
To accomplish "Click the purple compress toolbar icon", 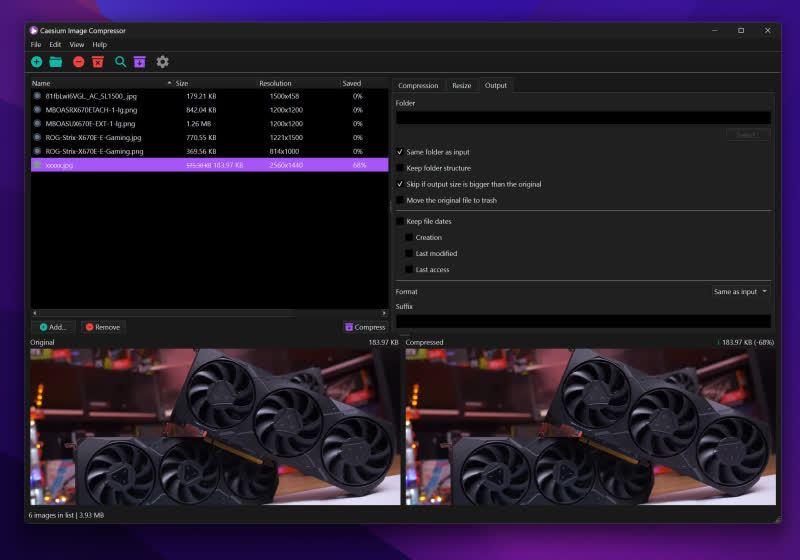I will (x=140, y=62).
